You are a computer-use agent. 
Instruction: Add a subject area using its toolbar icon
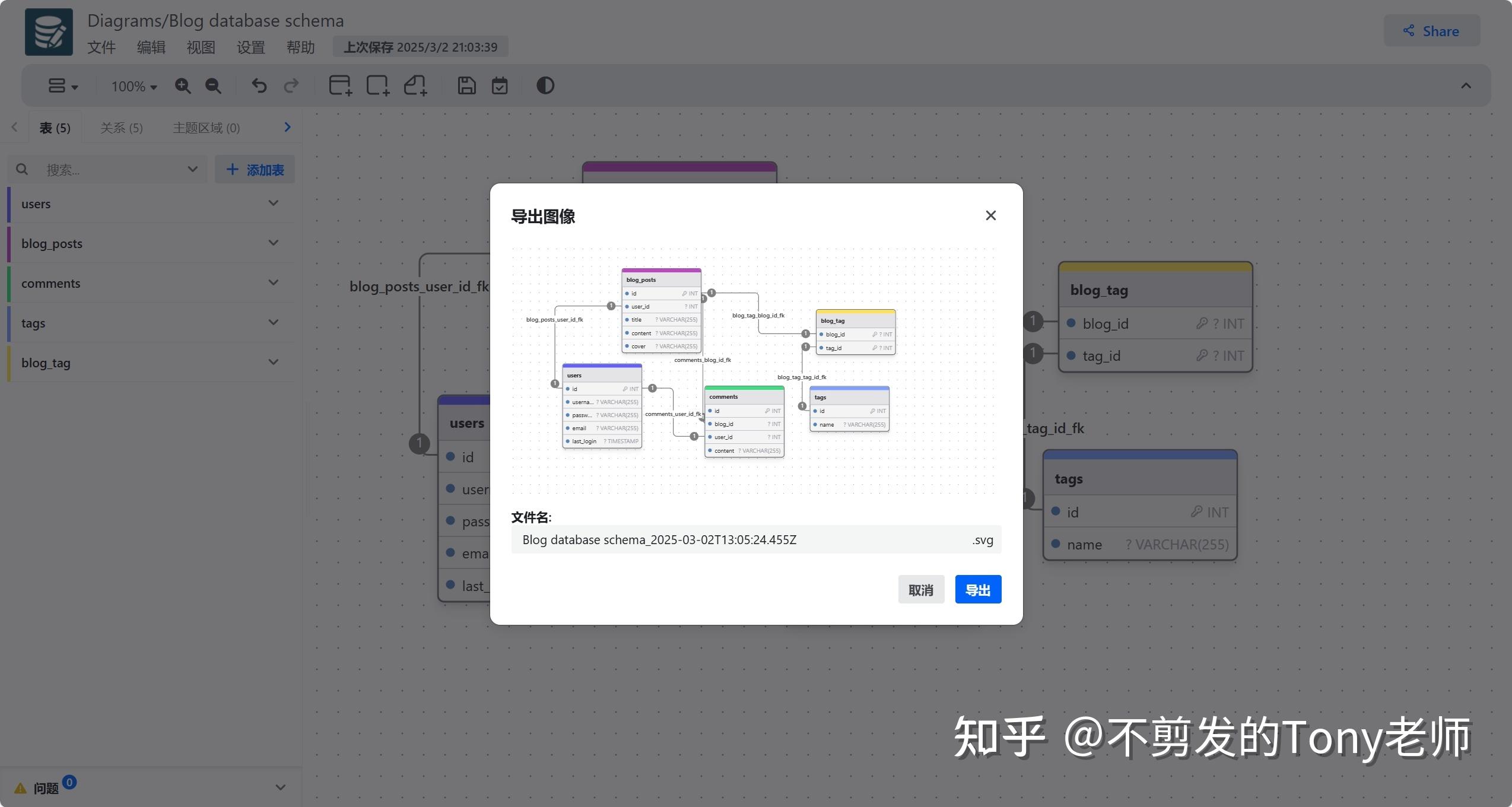coord(377,85)
